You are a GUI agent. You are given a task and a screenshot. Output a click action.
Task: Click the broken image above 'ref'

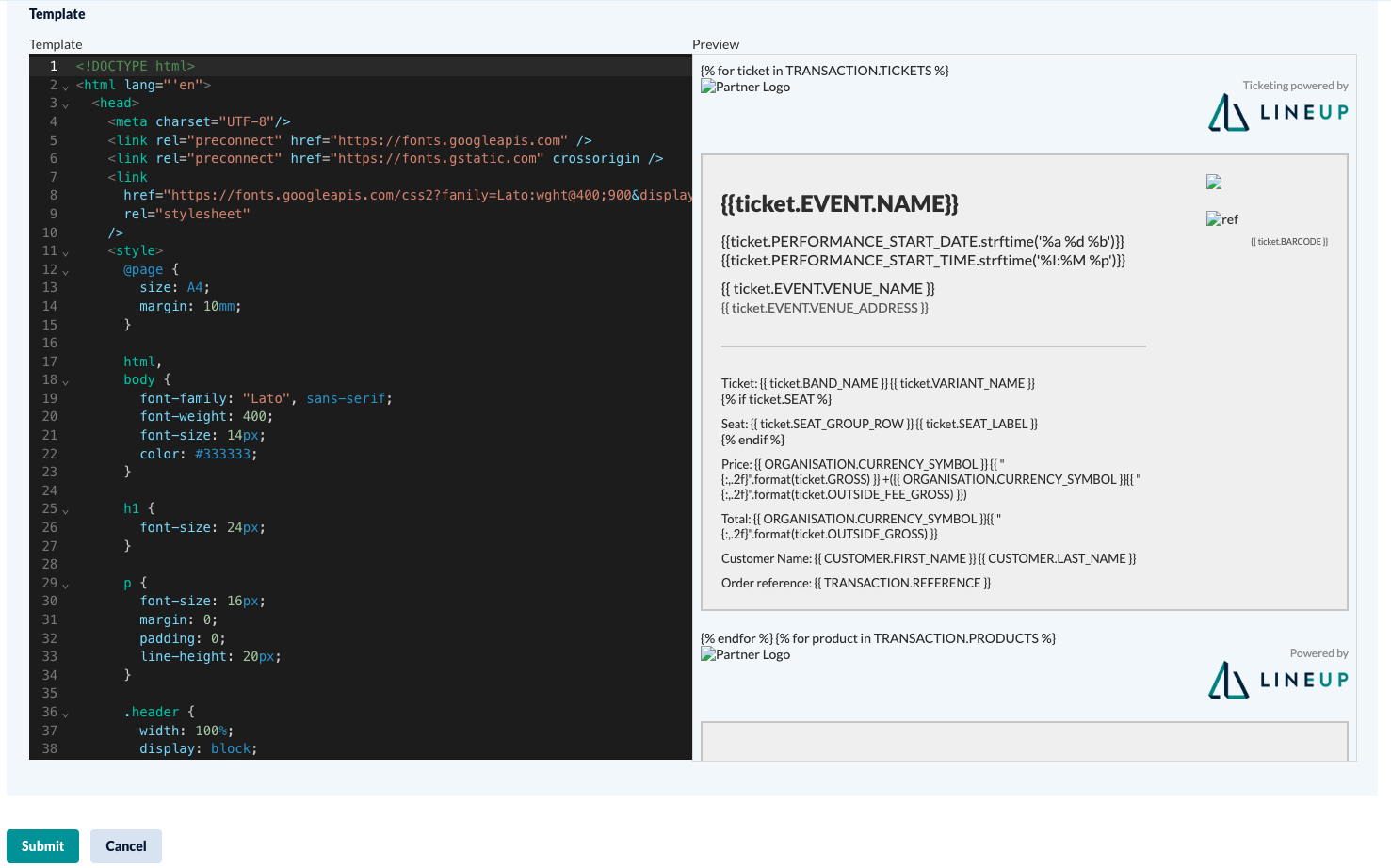1214,182
